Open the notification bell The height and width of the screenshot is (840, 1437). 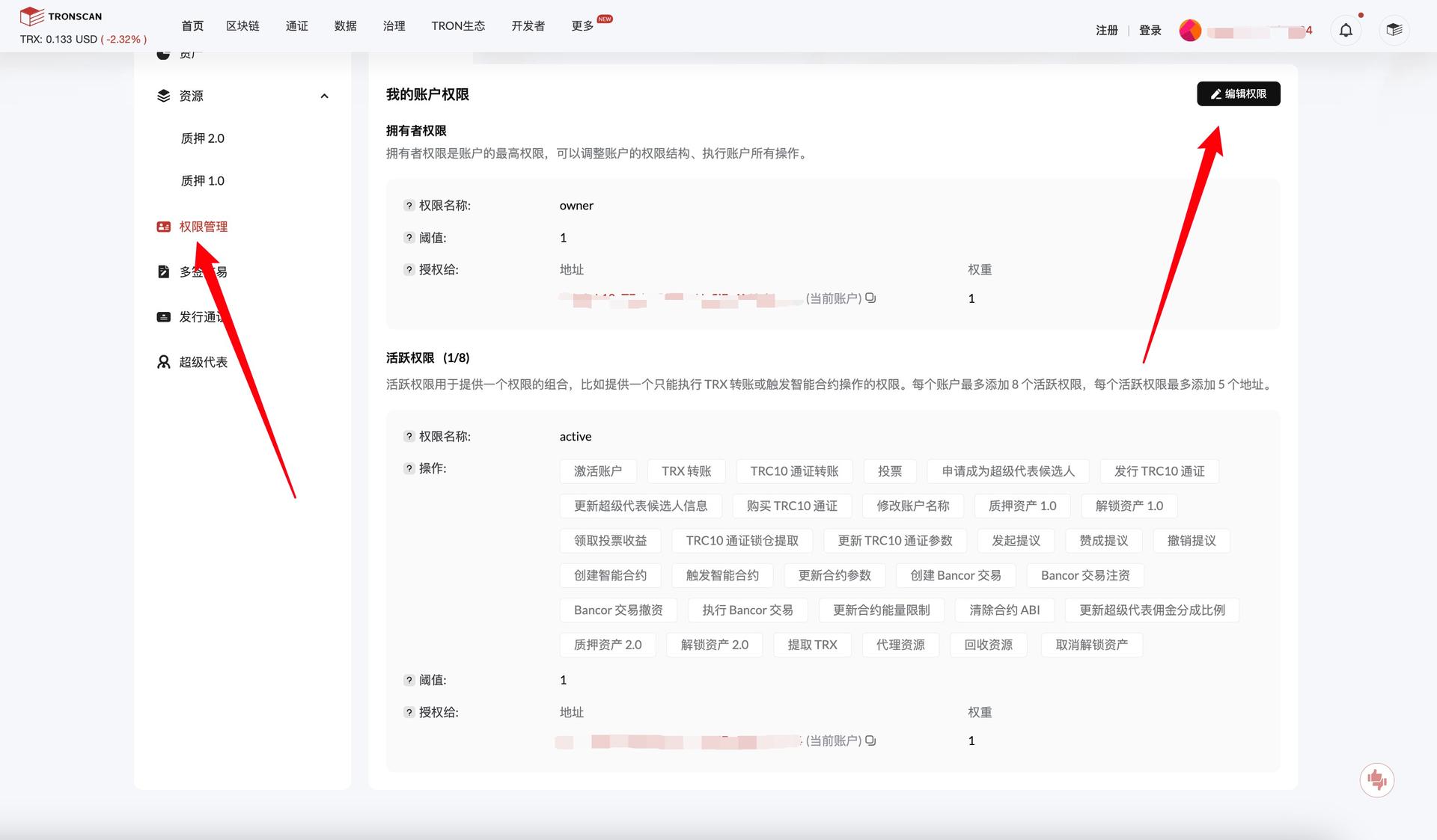(1346, 31)
